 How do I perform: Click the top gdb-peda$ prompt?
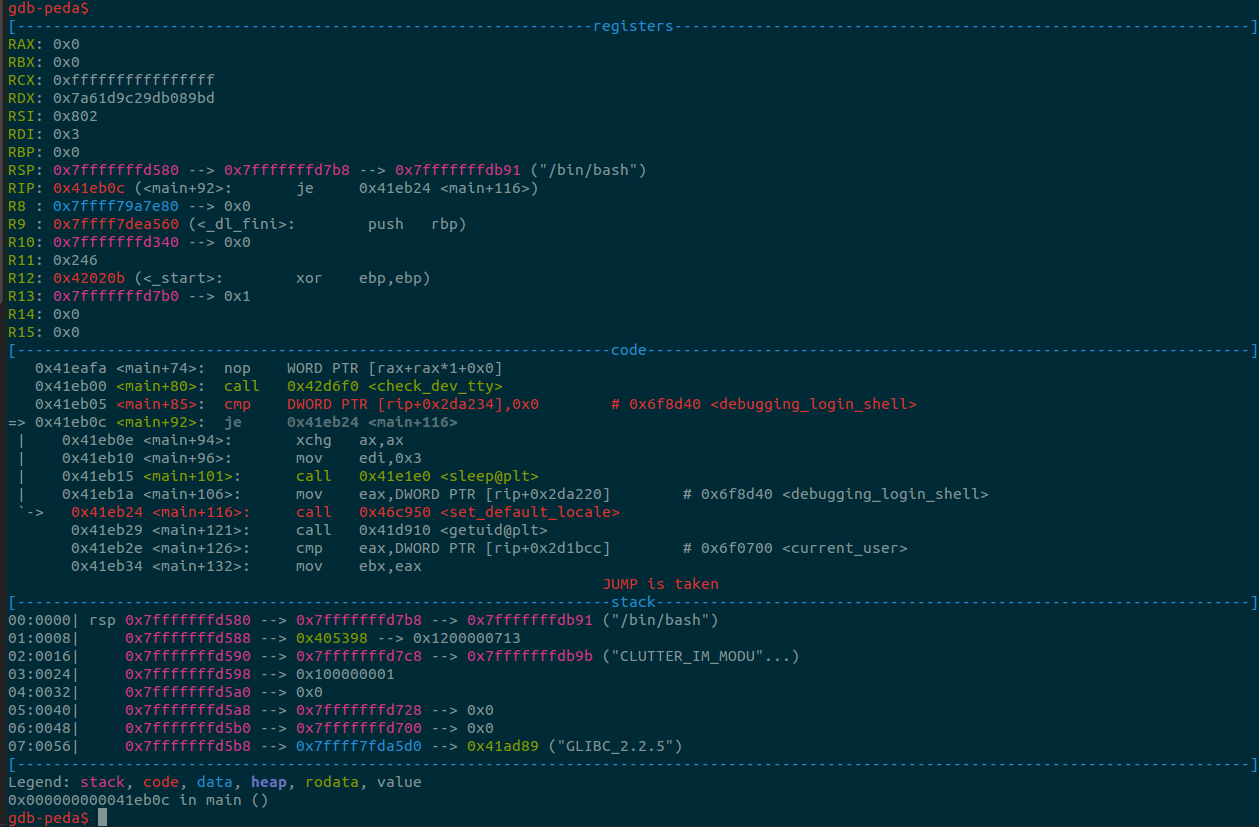pyautogui.click(x=48, y=8)
